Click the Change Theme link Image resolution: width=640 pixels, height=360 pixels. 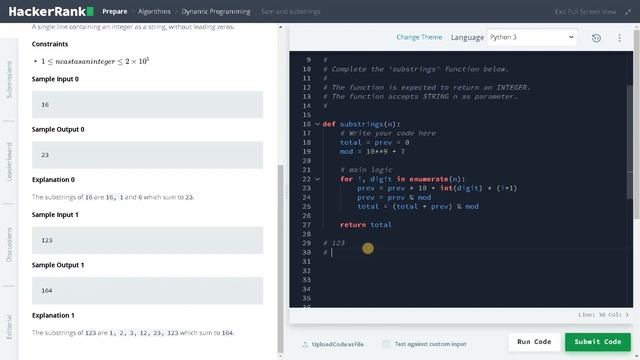(419, 37)
